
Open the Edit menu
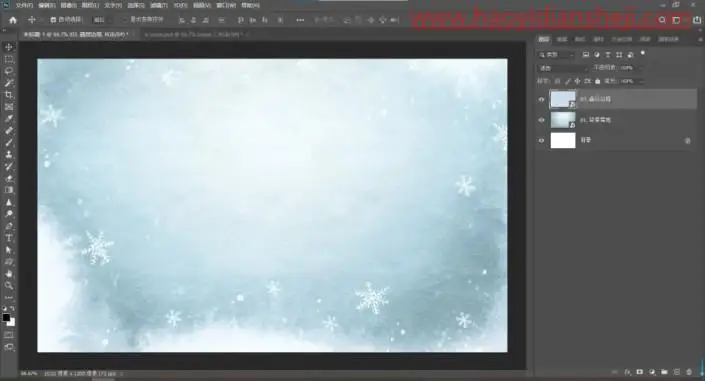click(47, 5)
